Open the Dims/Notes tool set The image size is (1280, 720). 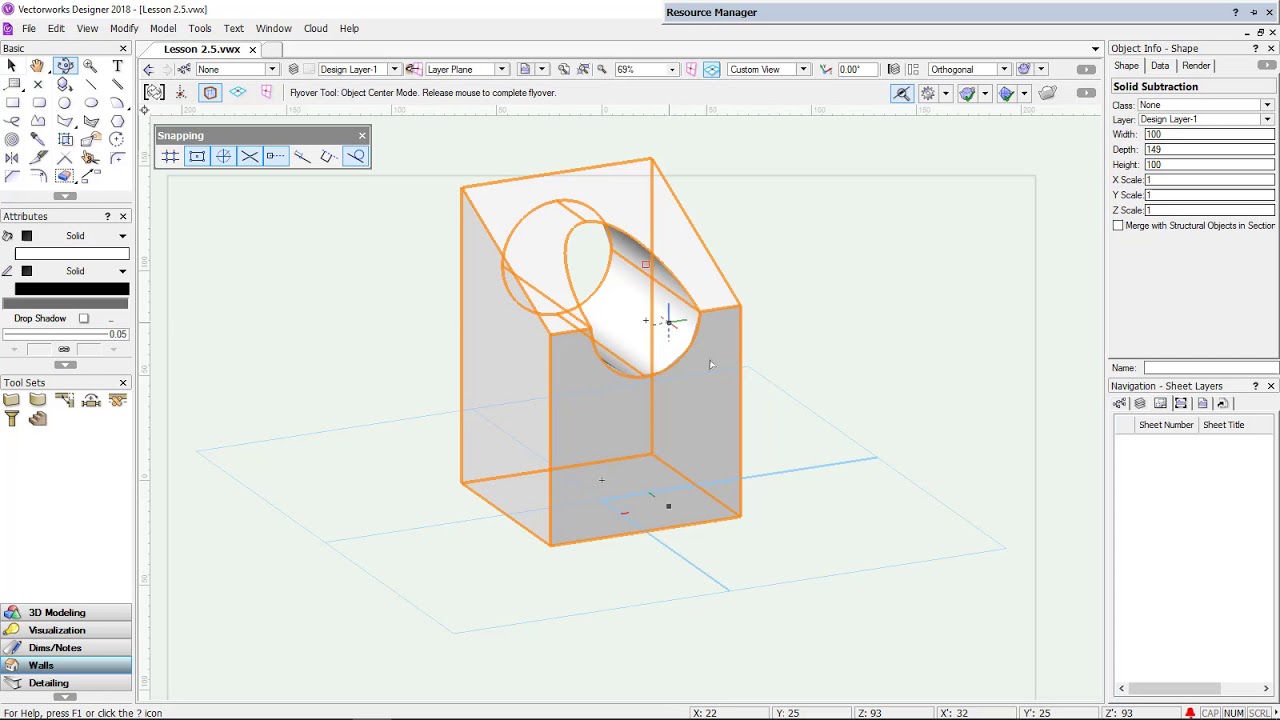66,648
